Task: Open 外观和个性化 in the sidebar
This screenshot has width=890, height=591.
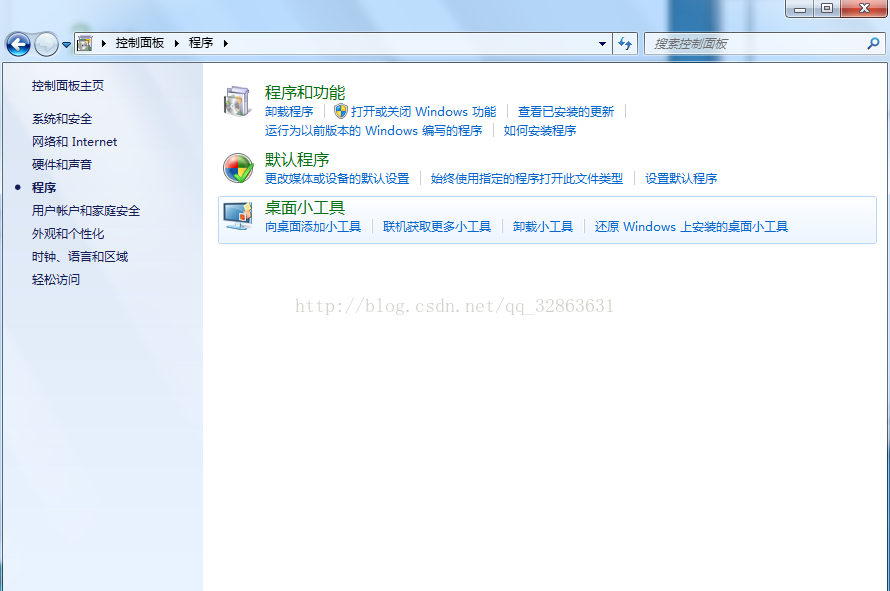Action: pos(68,233)
